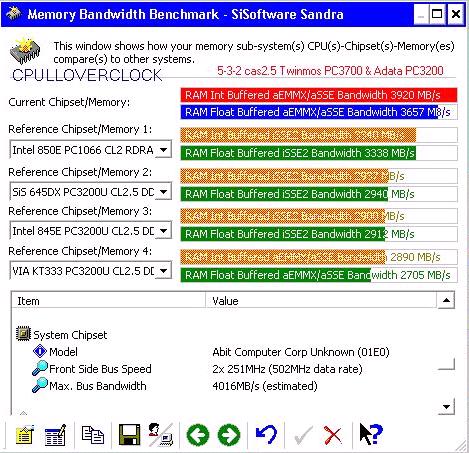Viewport: 469px width, 453px height.
Task: Click the user and computer icon
Action: click(161, 435)
